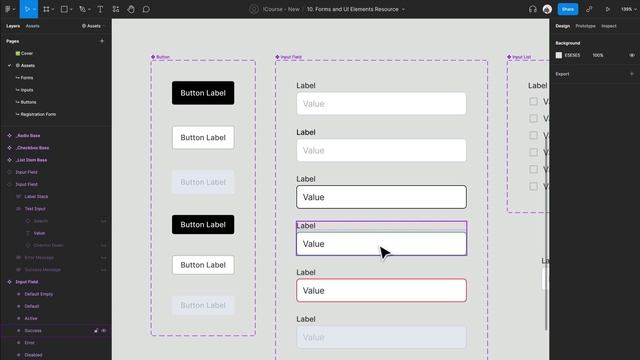Add an export setting with plus icon
This screenshot has height=360, width=640.
(x=631, y=74)
